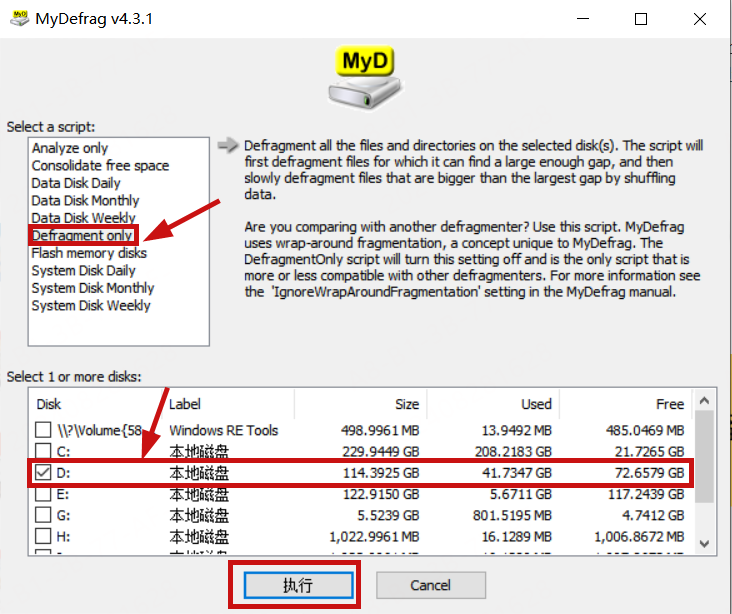This screenshot has width=732, height=614.
Task: Select the Flash memory disks script
Action: tap(89, 253)
